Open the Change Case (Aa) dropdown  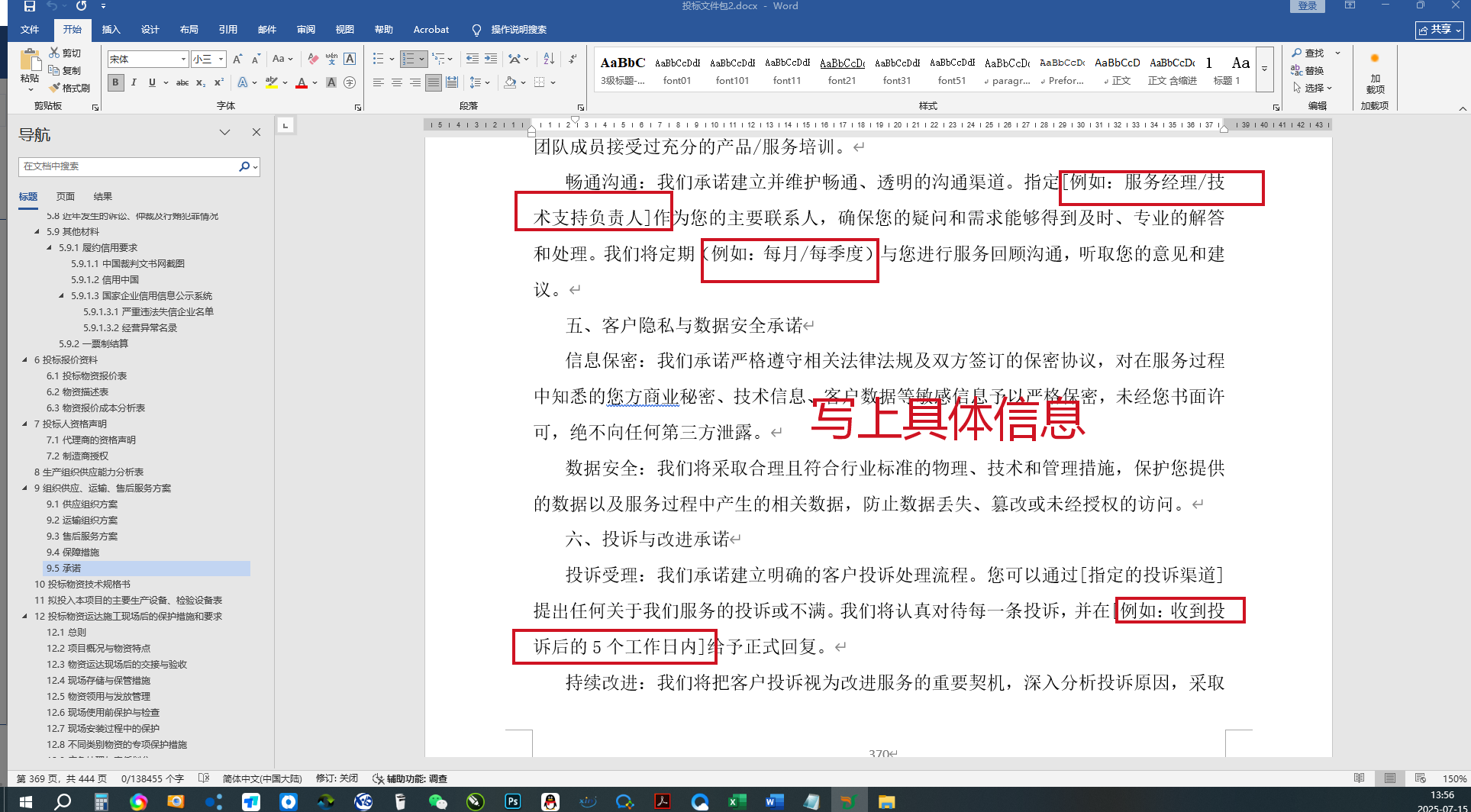[281, 59]
